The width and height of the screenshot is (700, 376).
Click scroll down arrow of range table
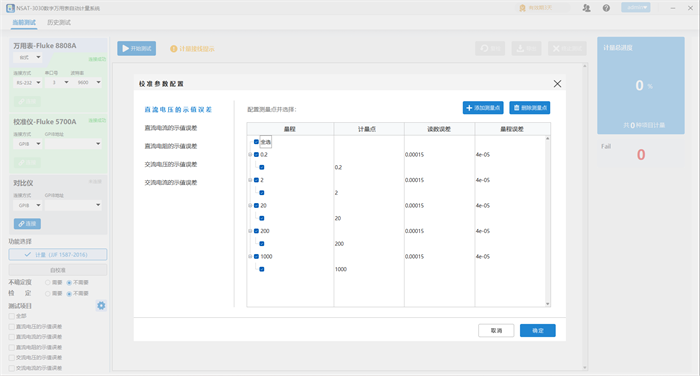click(x=547, y=304)
